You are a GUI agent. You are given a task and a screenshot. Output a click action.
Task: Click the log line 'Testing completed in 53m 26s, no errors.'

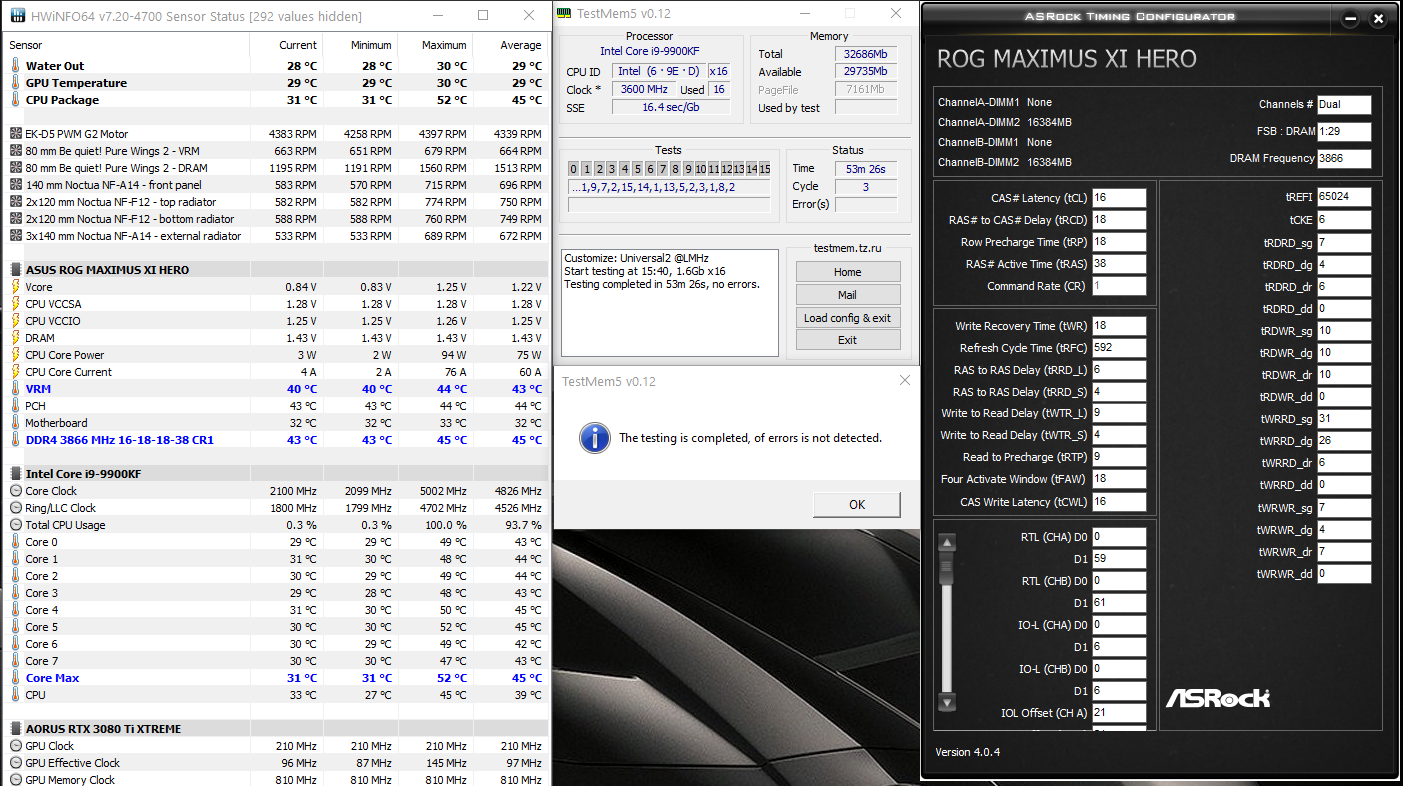pos(662,284)
